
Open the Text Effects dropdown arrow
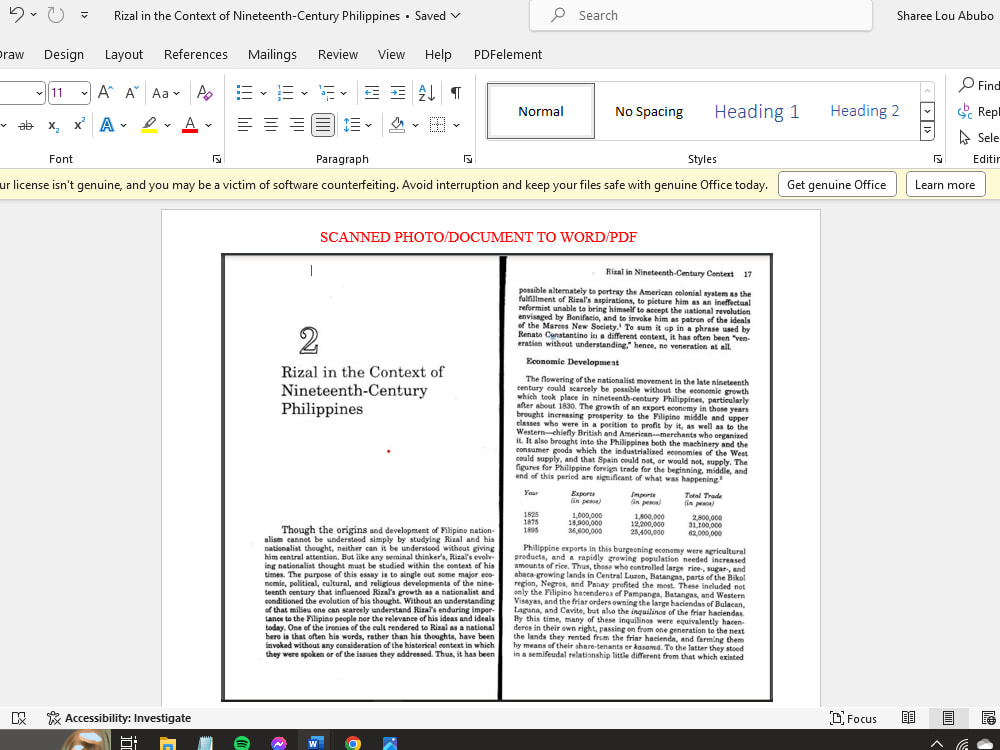pyautogui.click(x=124, y=126)
